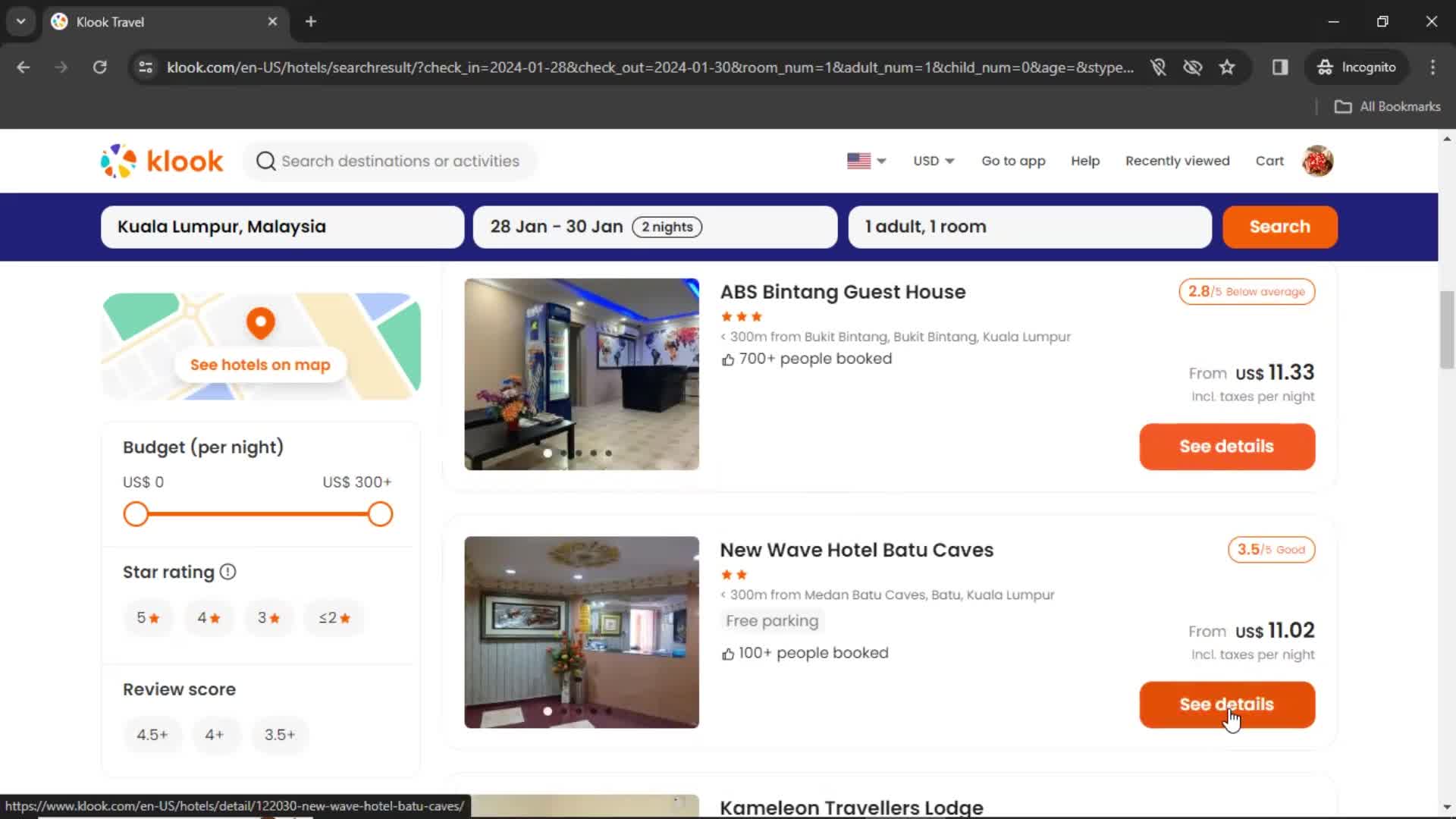This screenshot has height=819, width=1456.
Task: Click the cart icon
Action: click(x=1270, y=161)
